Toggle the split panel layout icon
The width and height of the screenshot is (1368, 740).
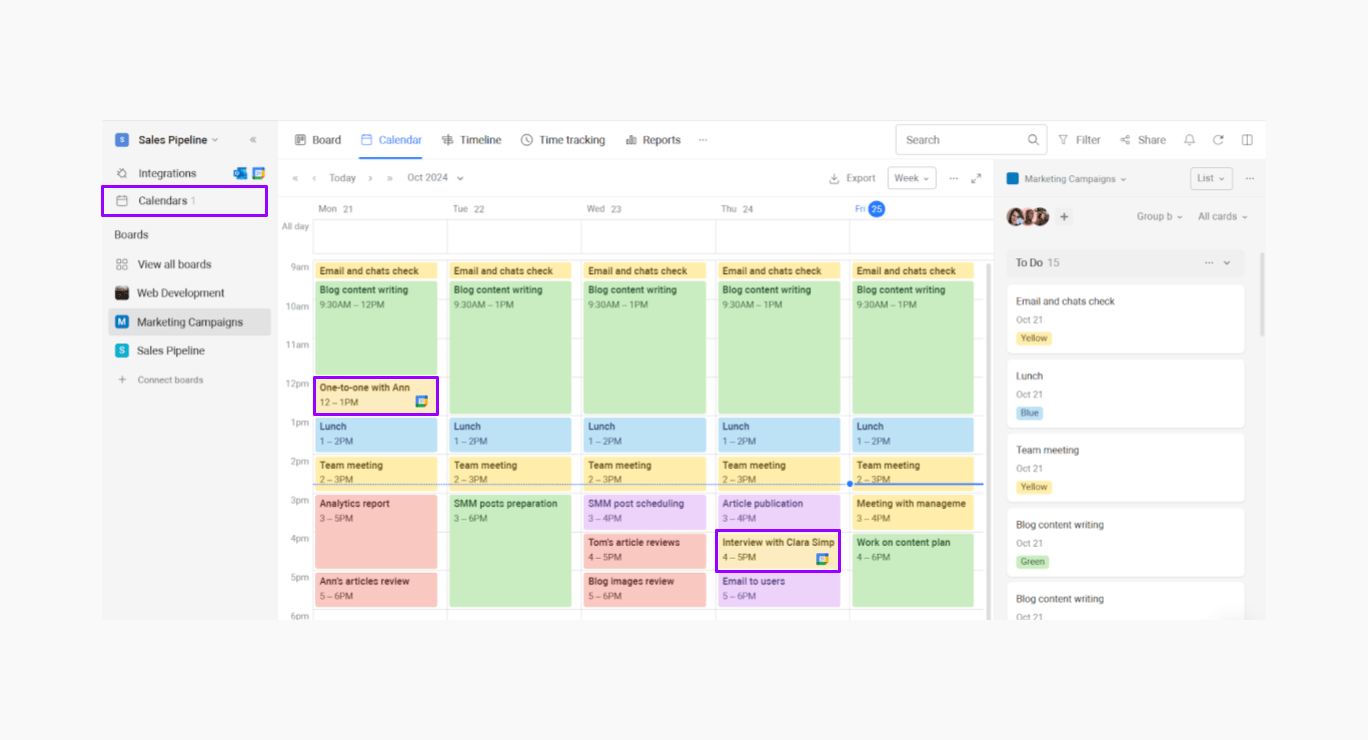coord(1247,140)
